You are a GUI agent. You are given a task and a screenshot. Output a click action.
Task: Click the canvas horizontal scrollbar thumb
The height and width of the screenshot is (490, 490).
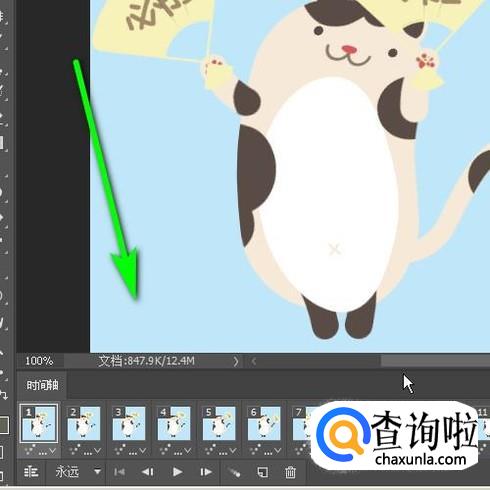[435, 361]
